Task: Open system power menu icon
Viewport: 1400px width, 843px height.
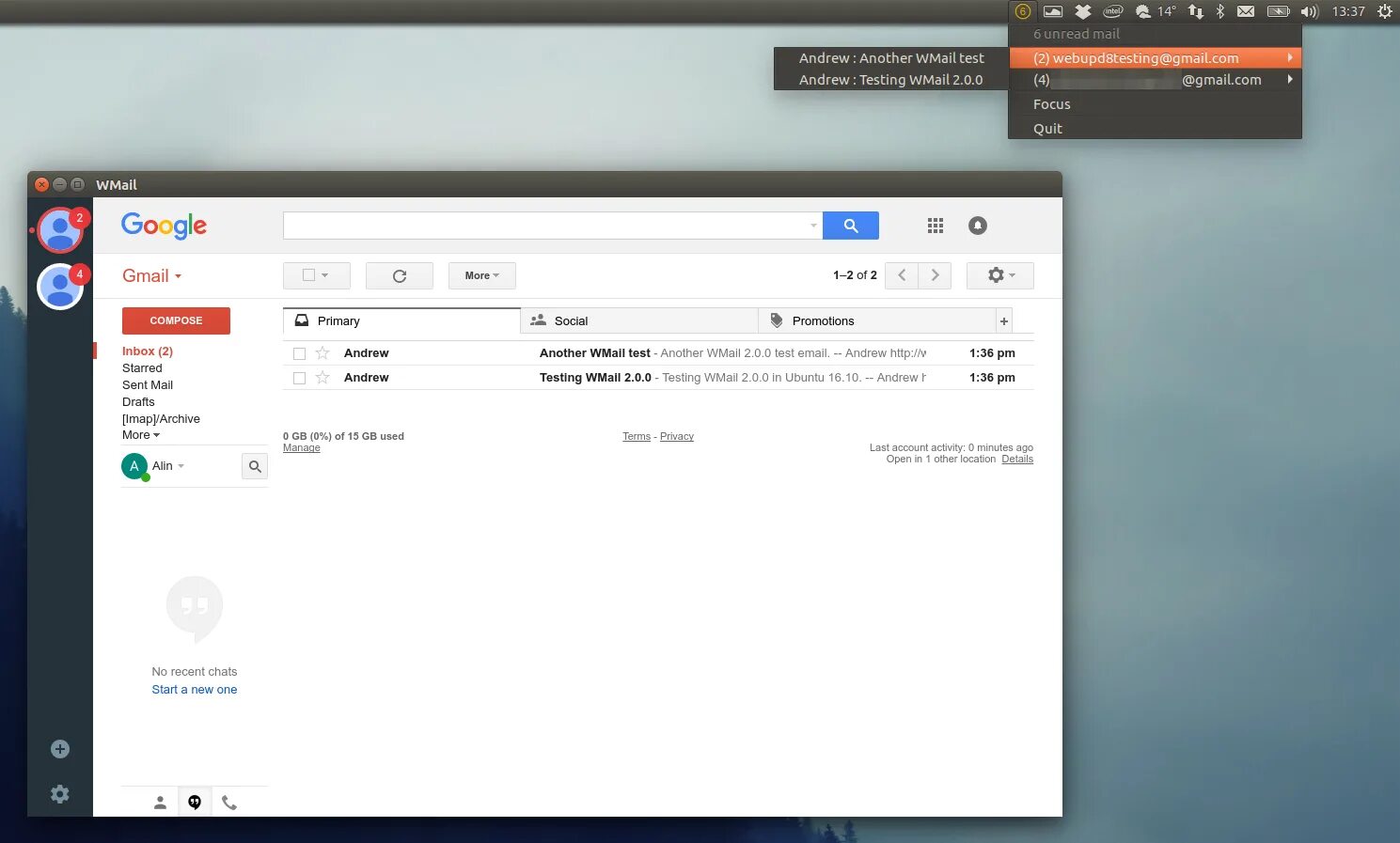Action: tap(1385, 11)
